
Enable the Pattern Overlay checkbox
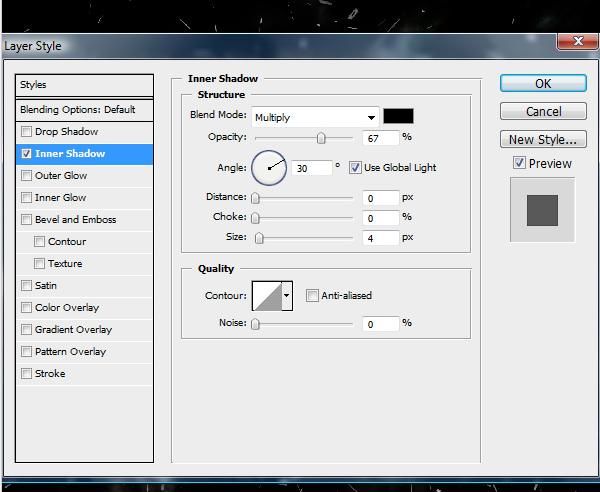point(26,352)
